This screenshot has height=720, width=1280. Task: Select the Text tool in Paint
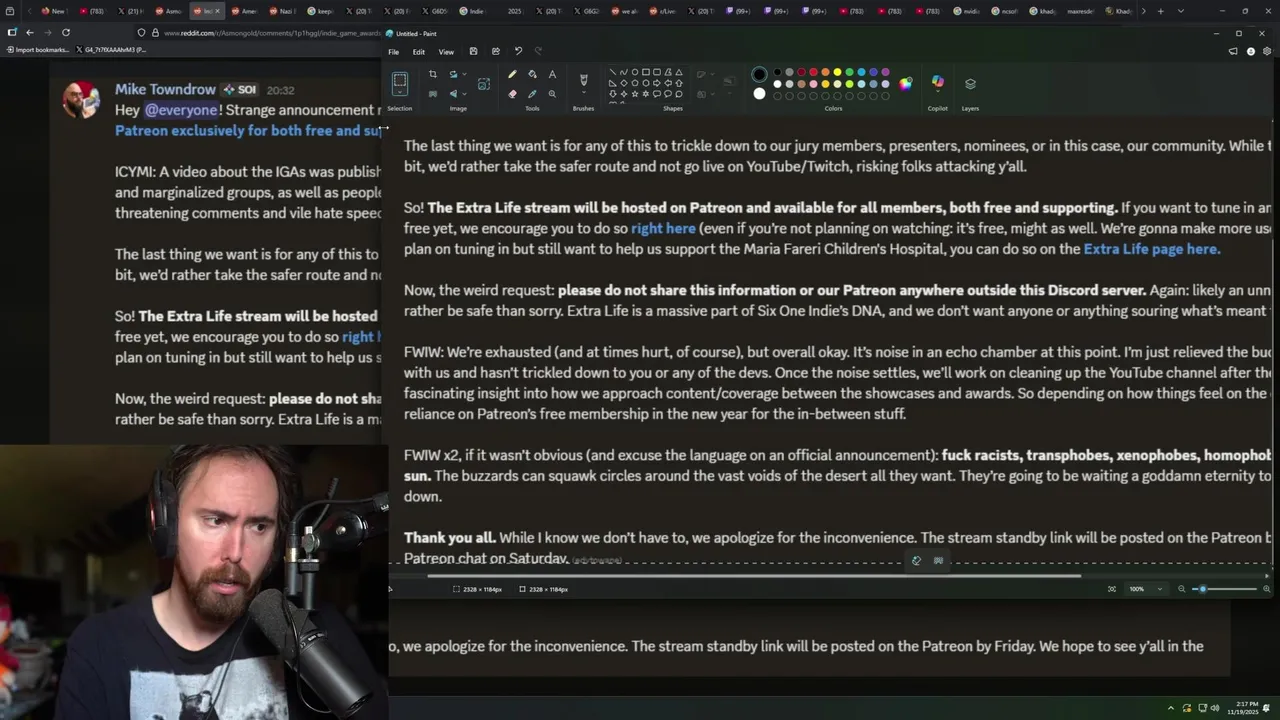552,74
